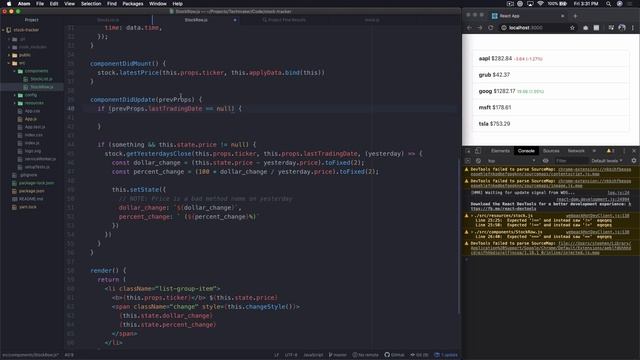Click the UTF-8 encoding status item
The height and width of the screenshot is (360, 640).
coord(291,355)
